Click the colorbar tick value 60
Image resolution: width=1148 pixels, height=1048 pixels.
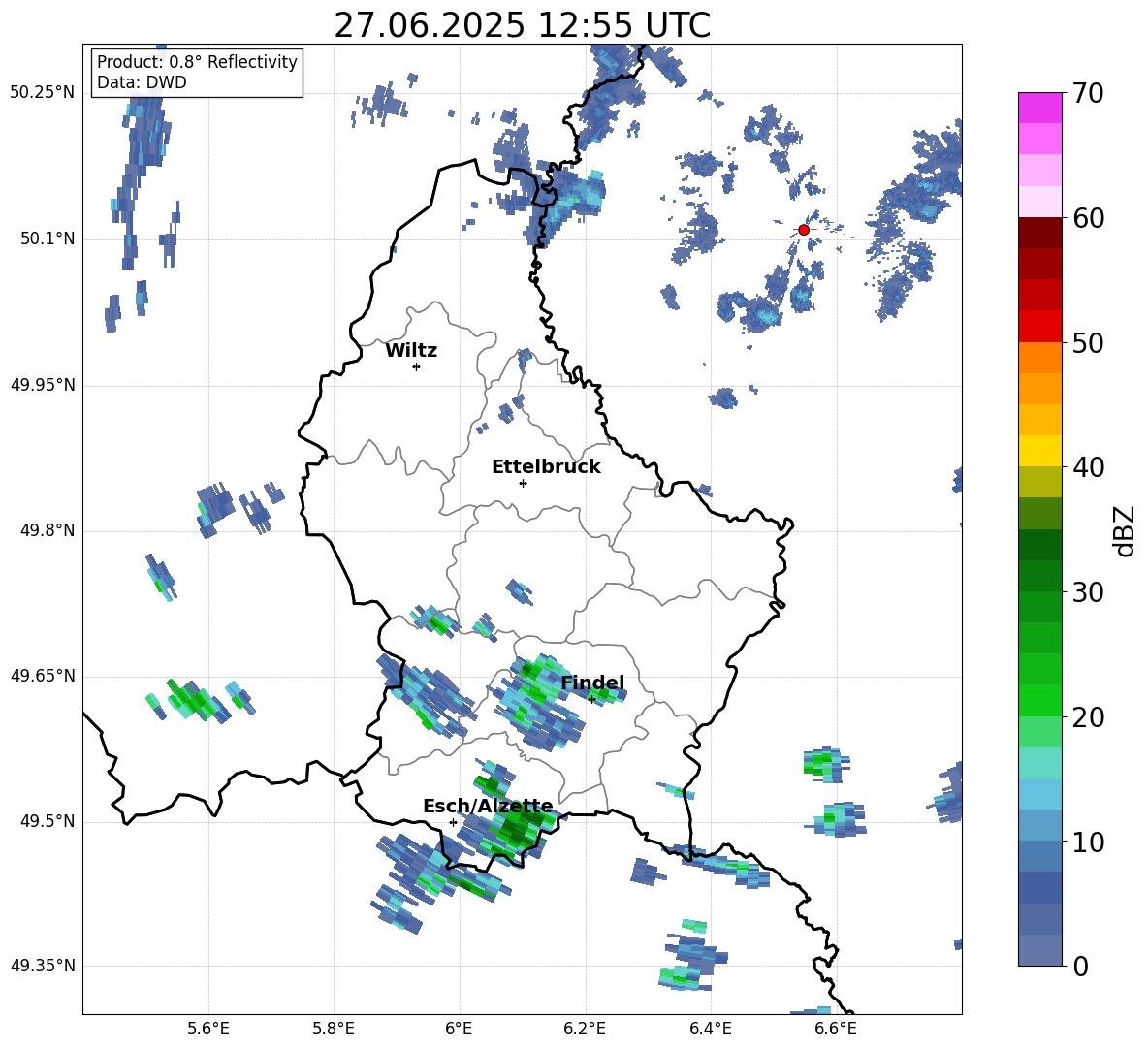[x=1088, y=218]
